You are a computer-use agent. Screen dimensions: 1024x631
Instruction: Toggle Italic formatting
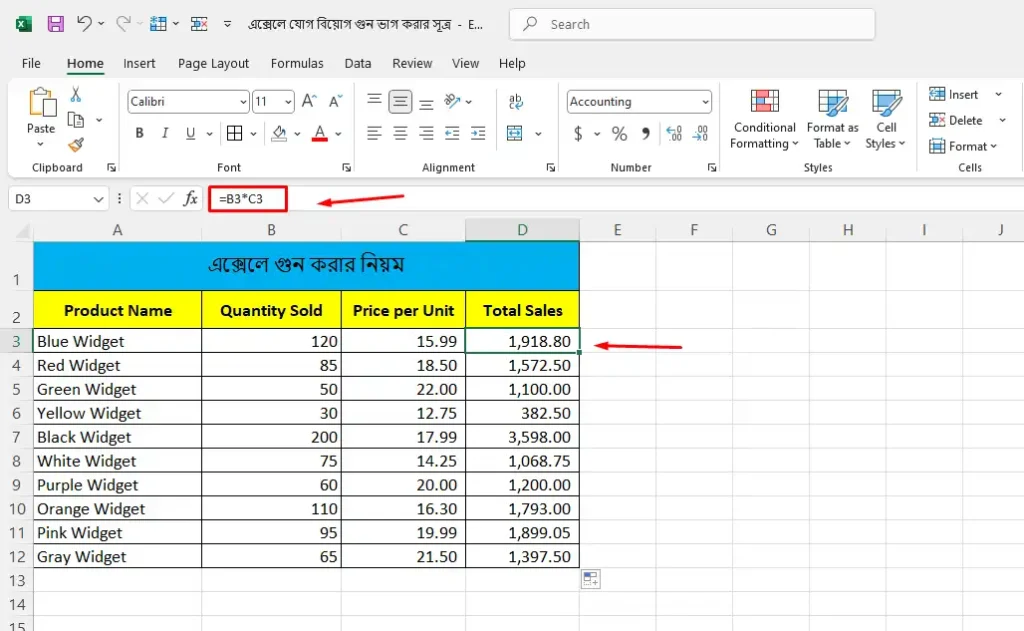(x=165, y=133)
